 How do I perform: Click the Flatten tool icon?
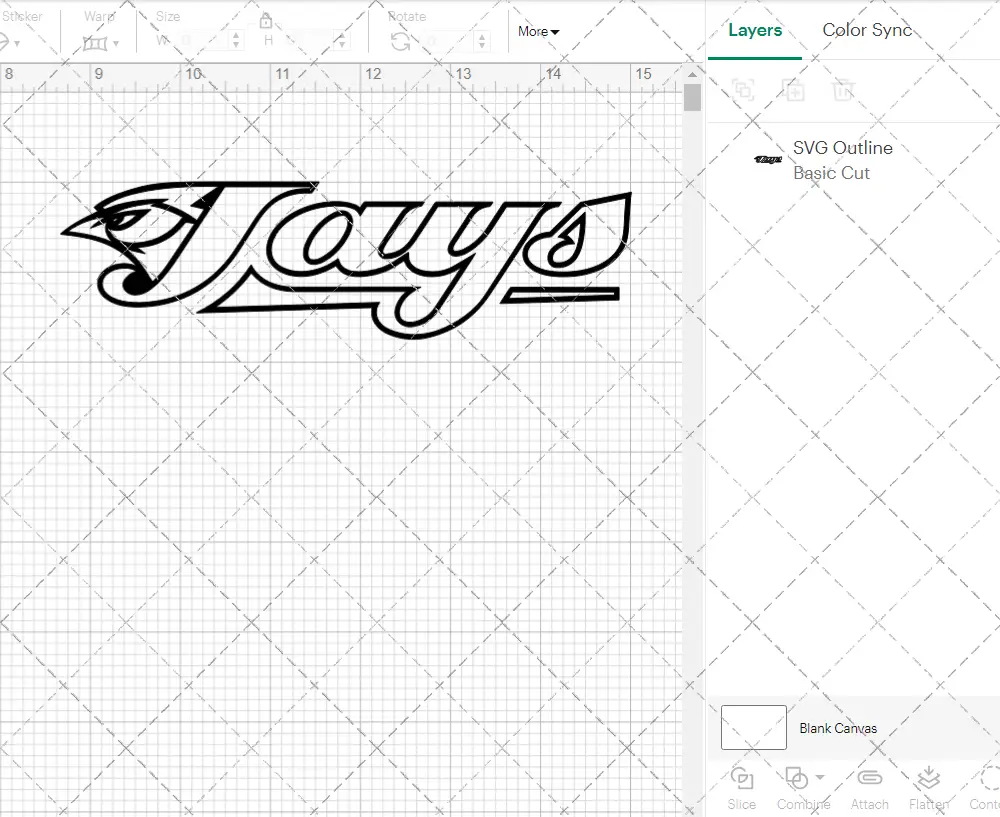pyautogui.click(x=928, y=779)
